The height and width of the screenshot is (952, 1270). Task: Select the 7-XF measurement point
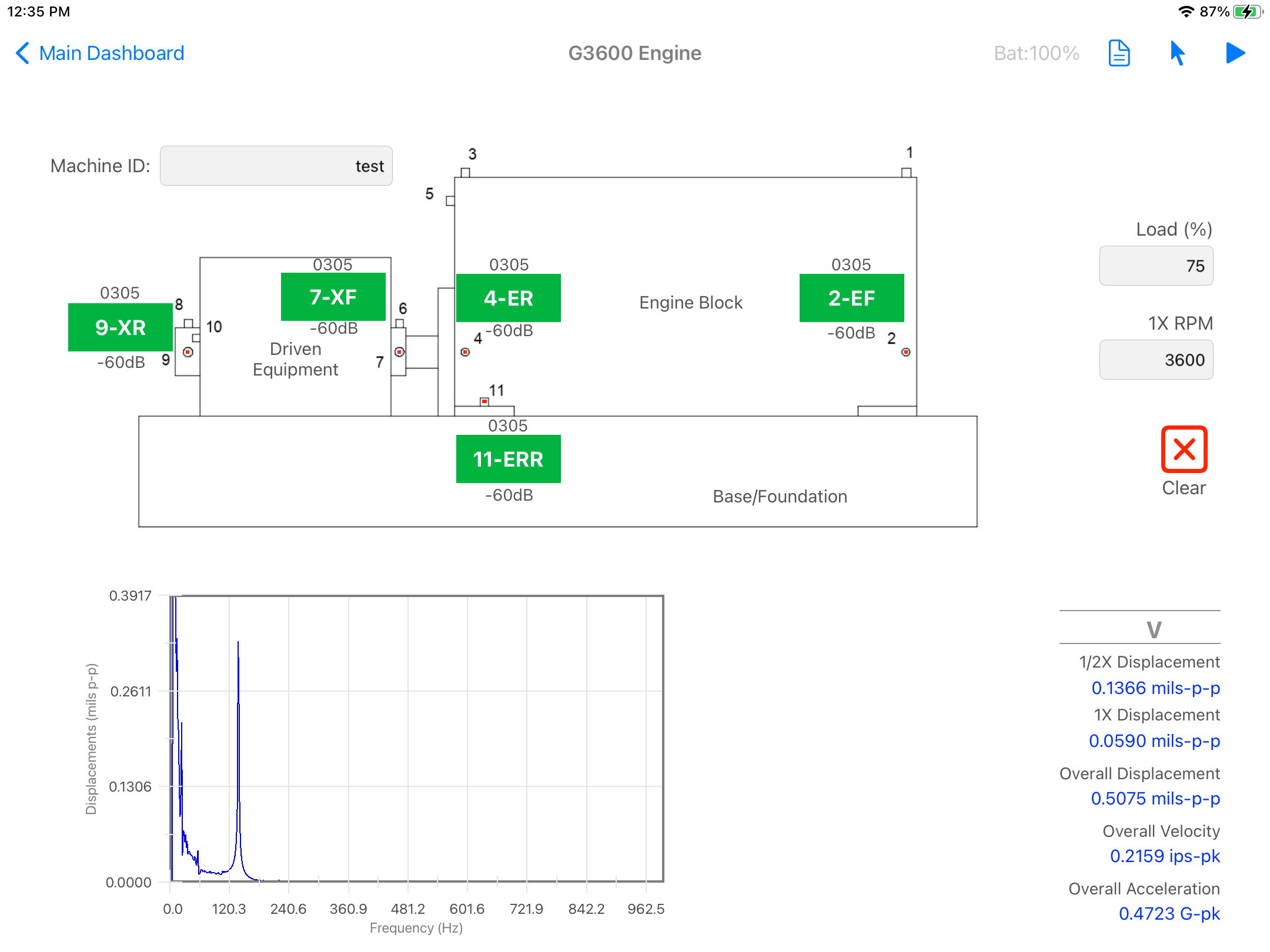pos(333,297)
